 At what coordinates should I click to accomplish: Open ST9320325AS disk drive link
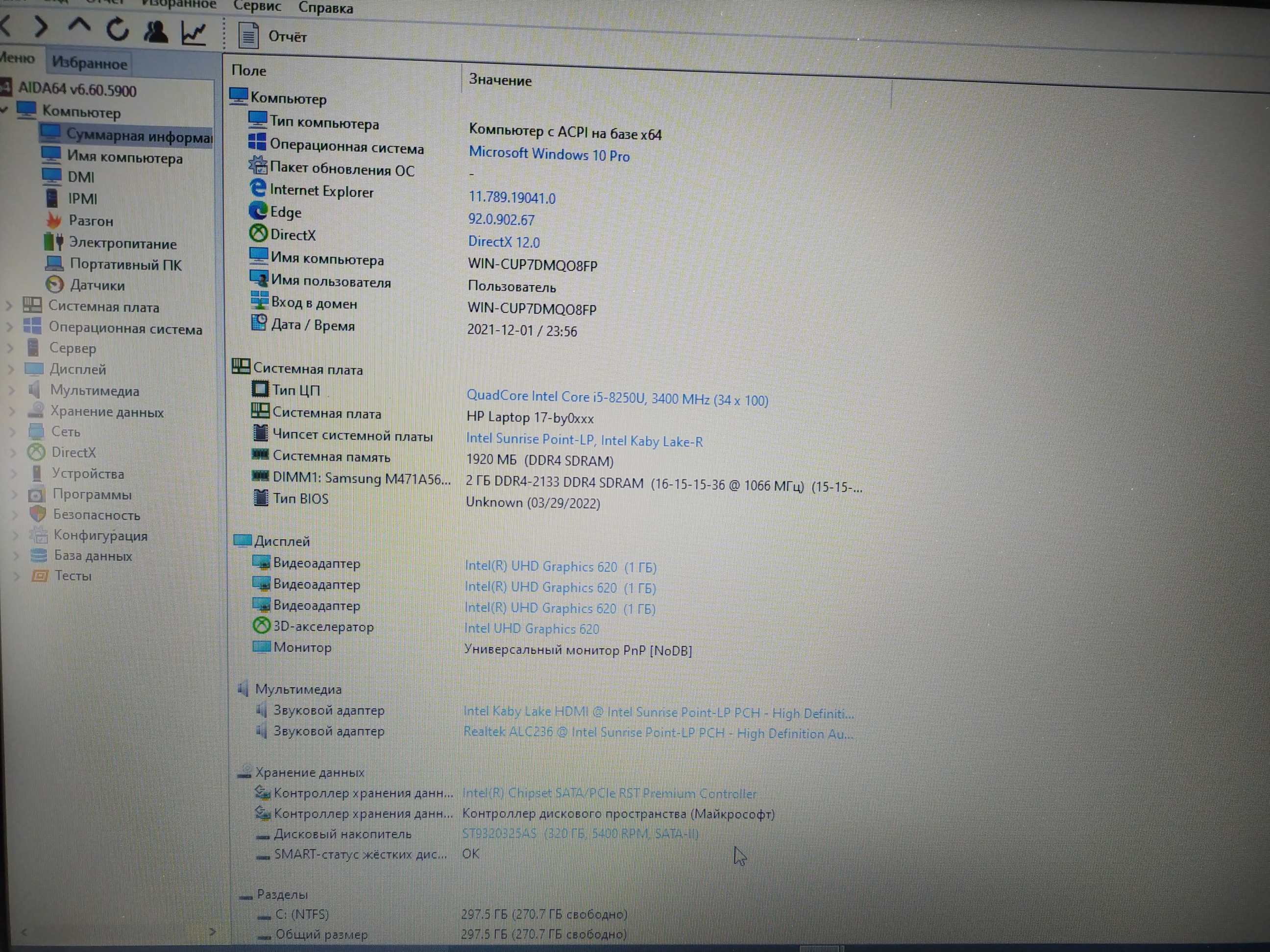click(x=581, y=833)
